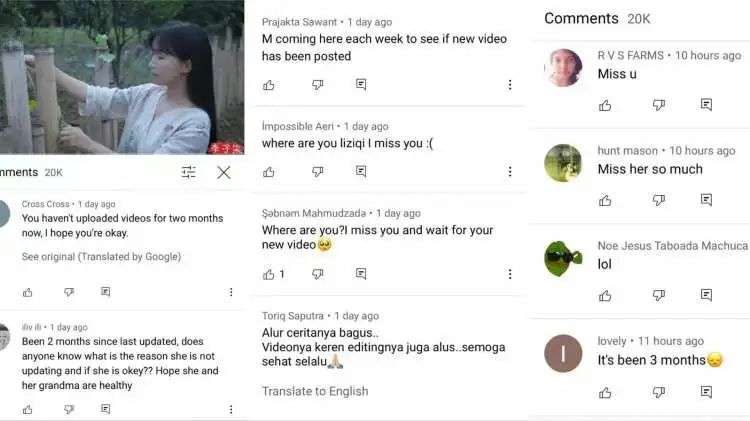Open three-dot menu on Impossible Aeri's comment
The height and width of the screenshot is (421, 750).
(510, 171)
